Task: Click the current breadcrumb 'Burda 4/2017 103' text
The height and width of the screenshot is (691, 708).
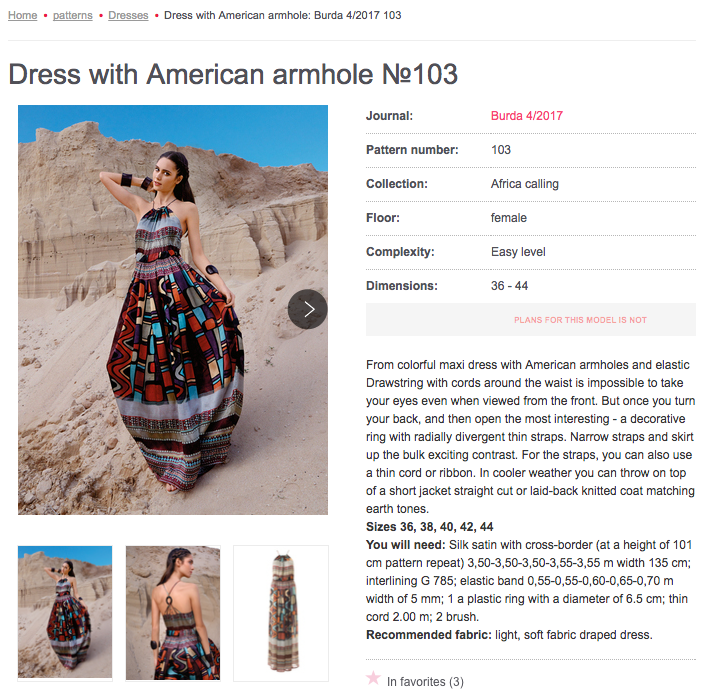Action: pyautogui.click(x=358, y=15)
